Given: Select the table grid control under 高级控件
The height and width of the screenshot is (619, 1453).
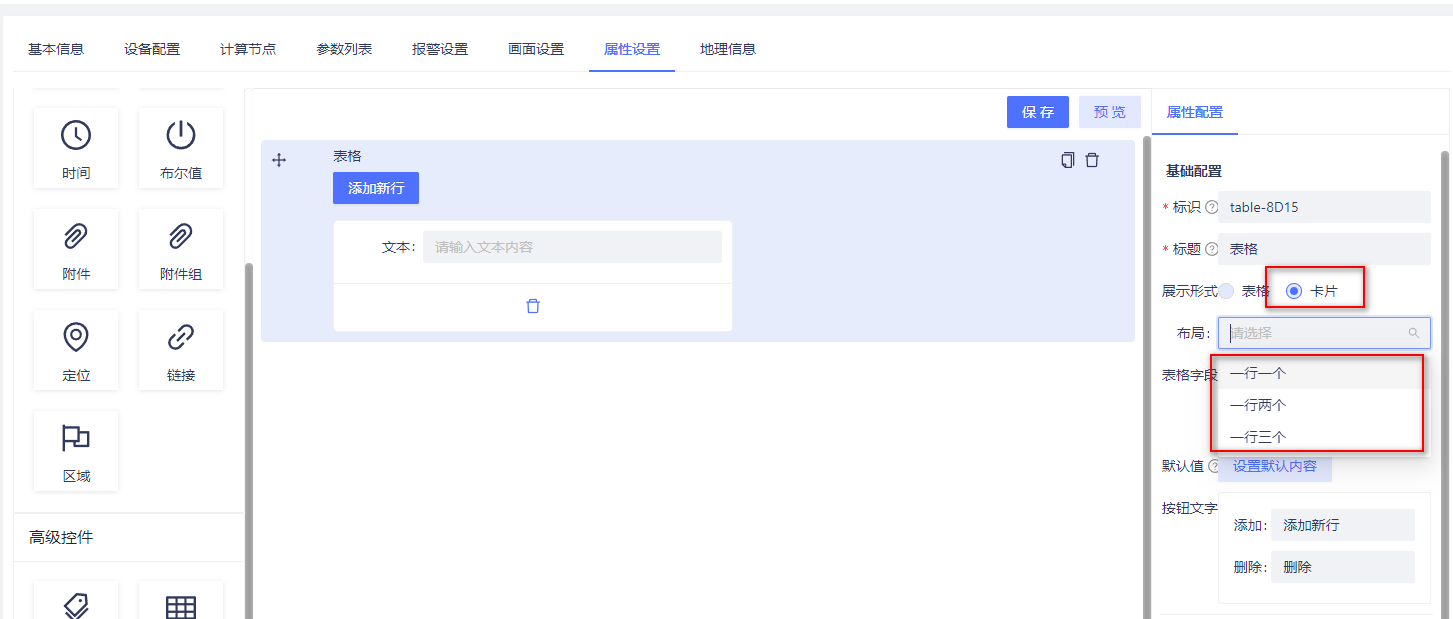Looking at the screenshot, I should (180, 602).
